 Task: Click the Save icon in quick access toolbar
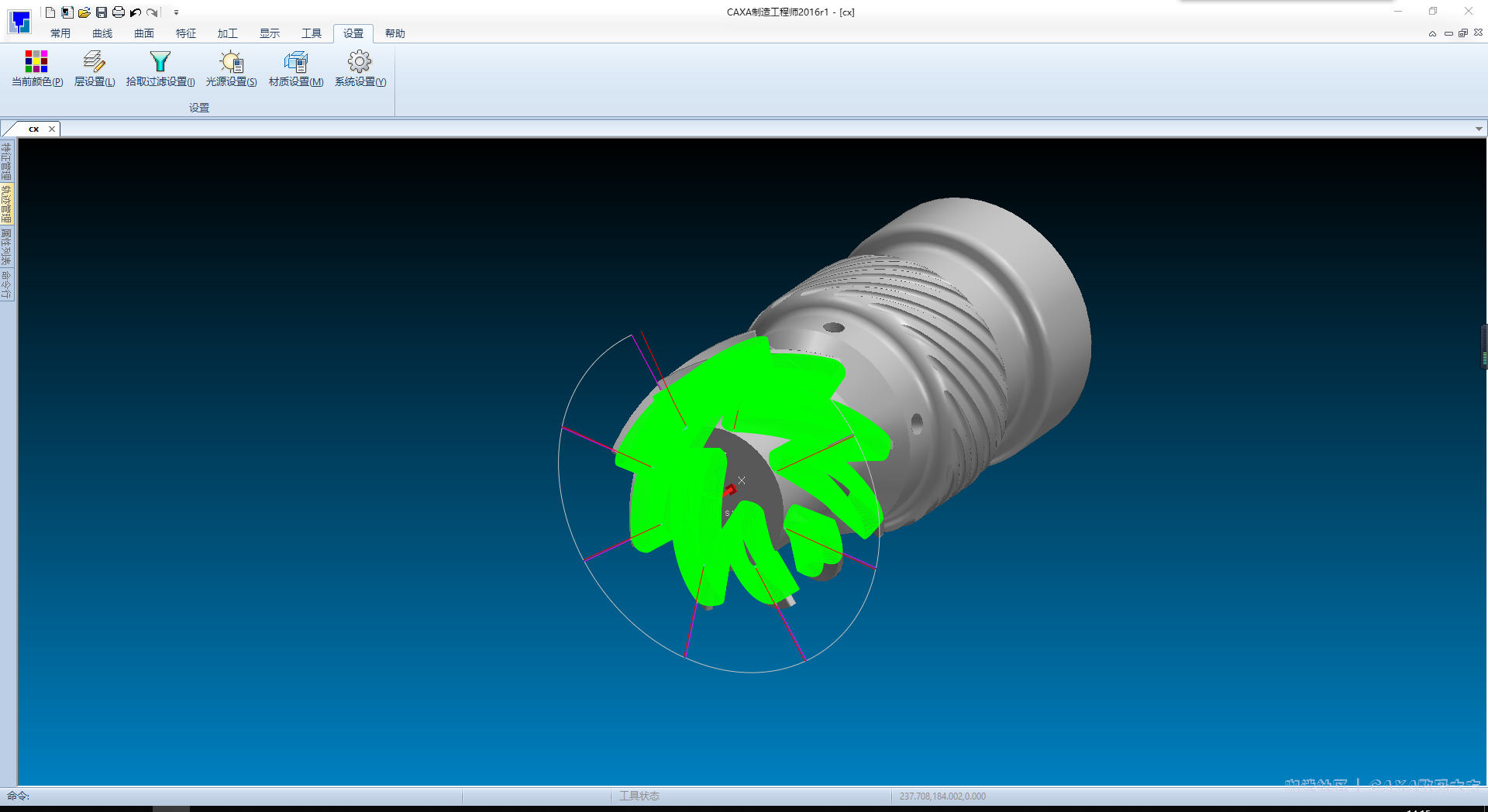click(x=102, y=12)
